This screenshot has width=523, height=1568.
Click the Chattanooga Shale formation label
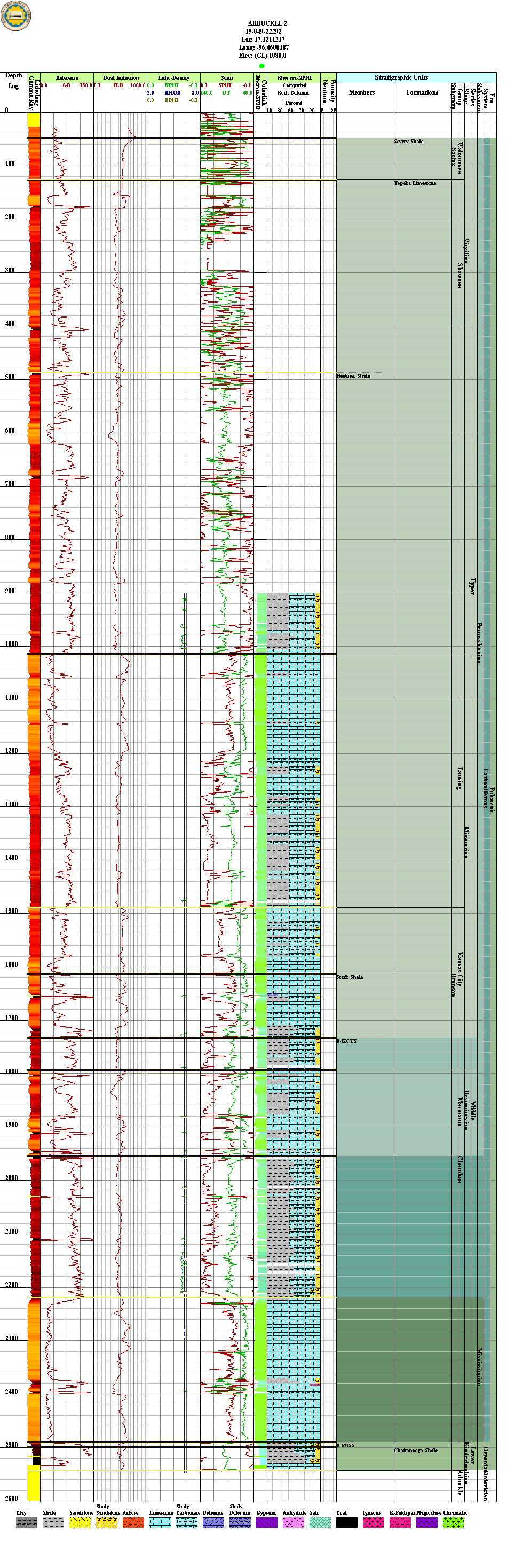tap(416, 1450)
